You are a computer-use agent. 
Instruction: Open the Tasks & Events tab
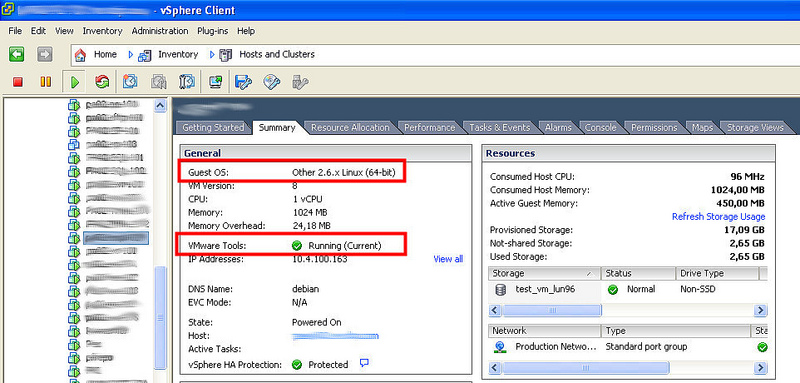[499, 127]
